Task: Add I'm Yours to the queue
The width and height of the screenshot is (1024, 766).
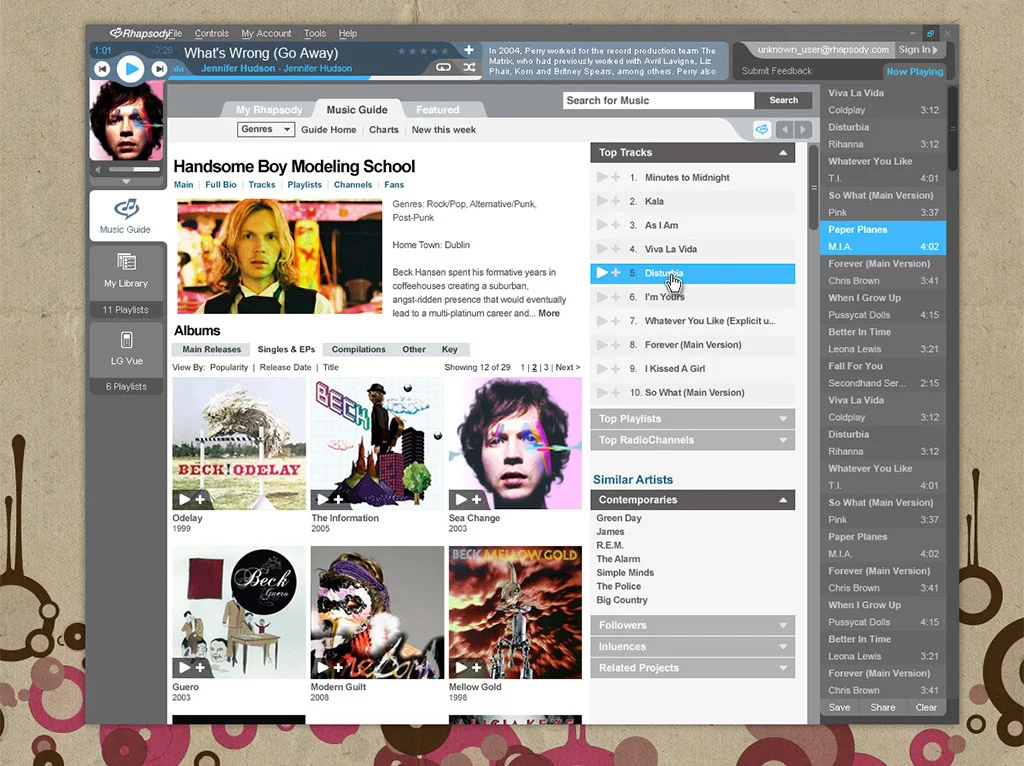Action: (x=615, y=296)
